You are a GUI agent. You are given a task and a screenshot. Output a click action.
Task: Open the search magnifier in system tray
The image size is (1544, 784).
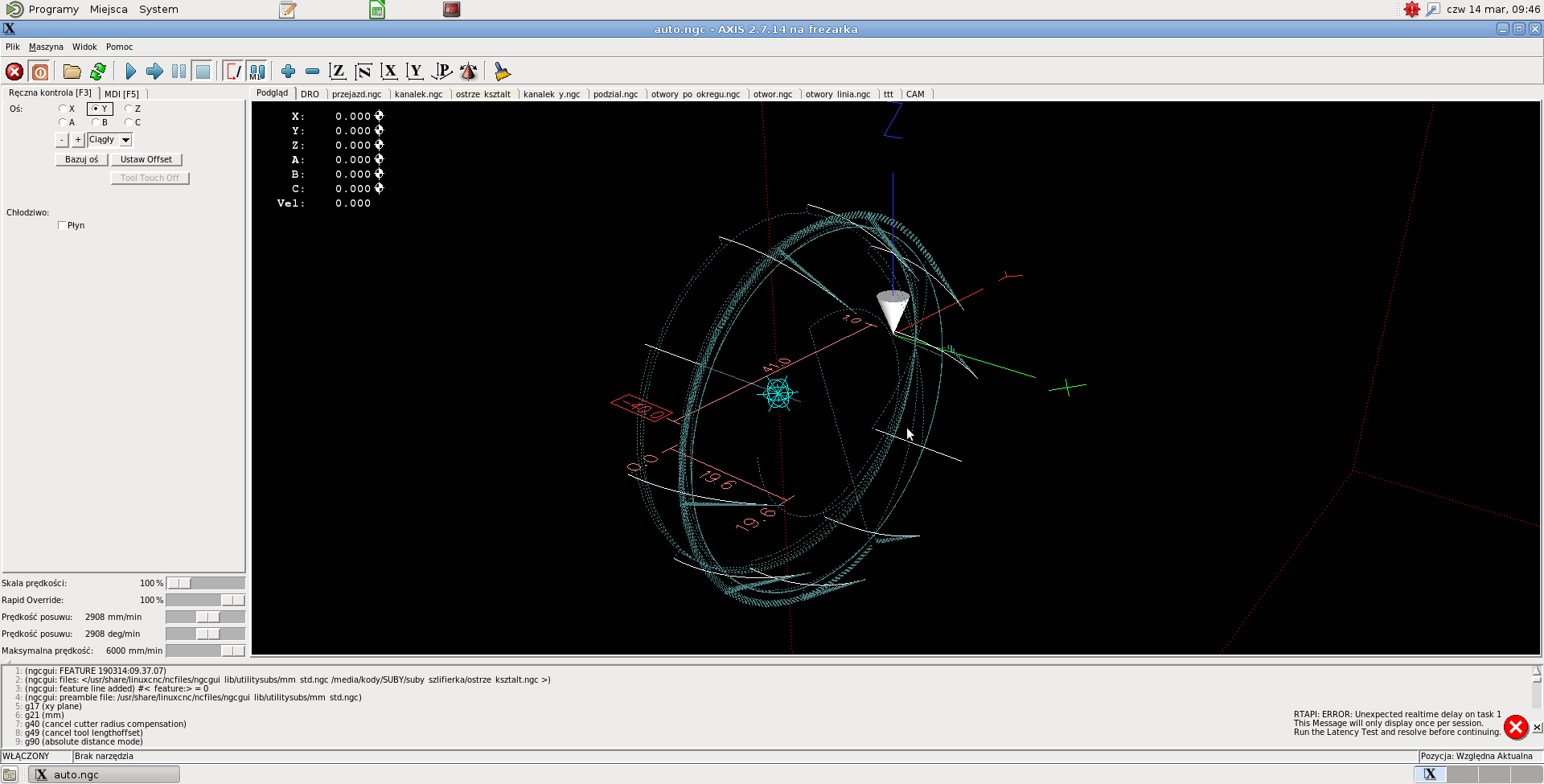(1433, 10)
